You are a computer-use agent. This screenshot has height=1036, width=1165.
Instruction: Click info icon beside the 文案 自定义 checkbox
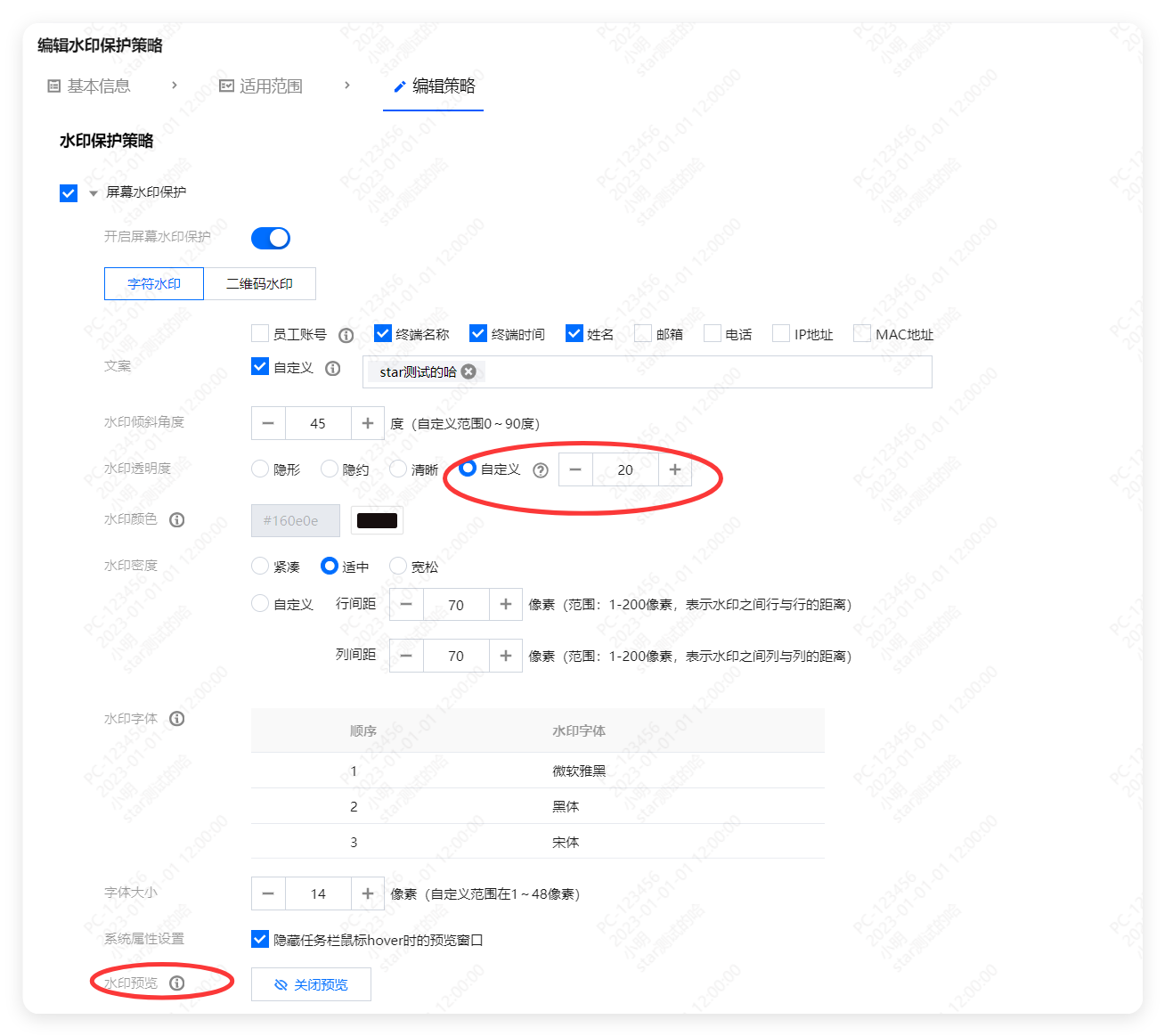click(x=333, y=368)
